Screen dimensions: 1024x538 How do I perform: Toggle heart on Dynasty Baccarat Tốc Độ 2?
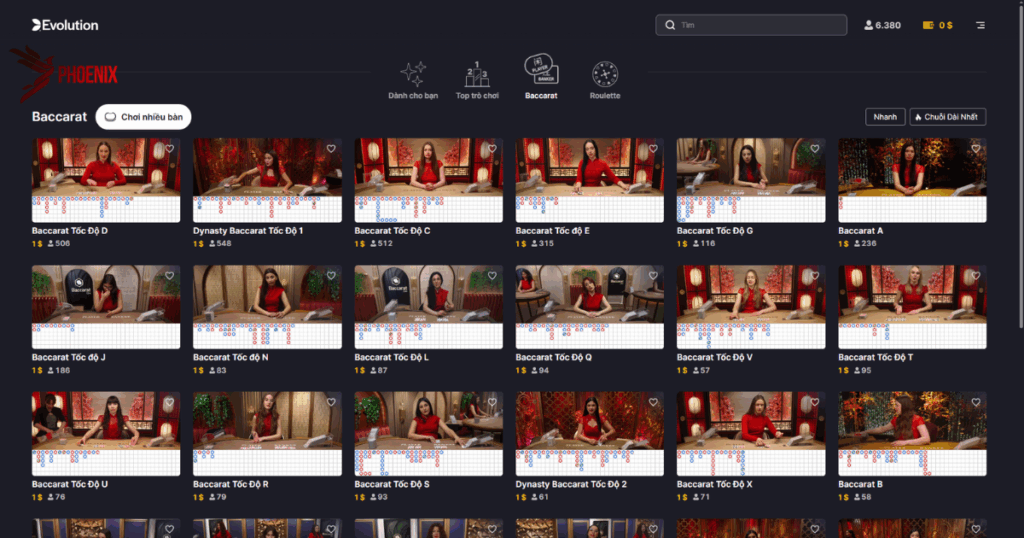click(x=653, y=402)
